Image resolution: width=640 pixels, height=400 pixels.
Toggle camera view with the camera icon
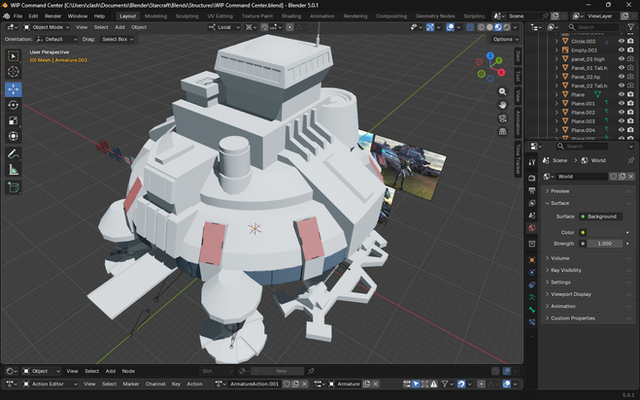pos(503,118)
